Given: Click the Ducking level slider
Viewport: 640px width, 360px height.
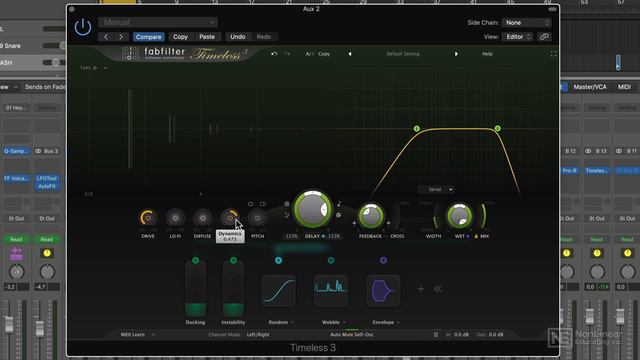Looking at the screenshot, I should [x=196, y=289].
